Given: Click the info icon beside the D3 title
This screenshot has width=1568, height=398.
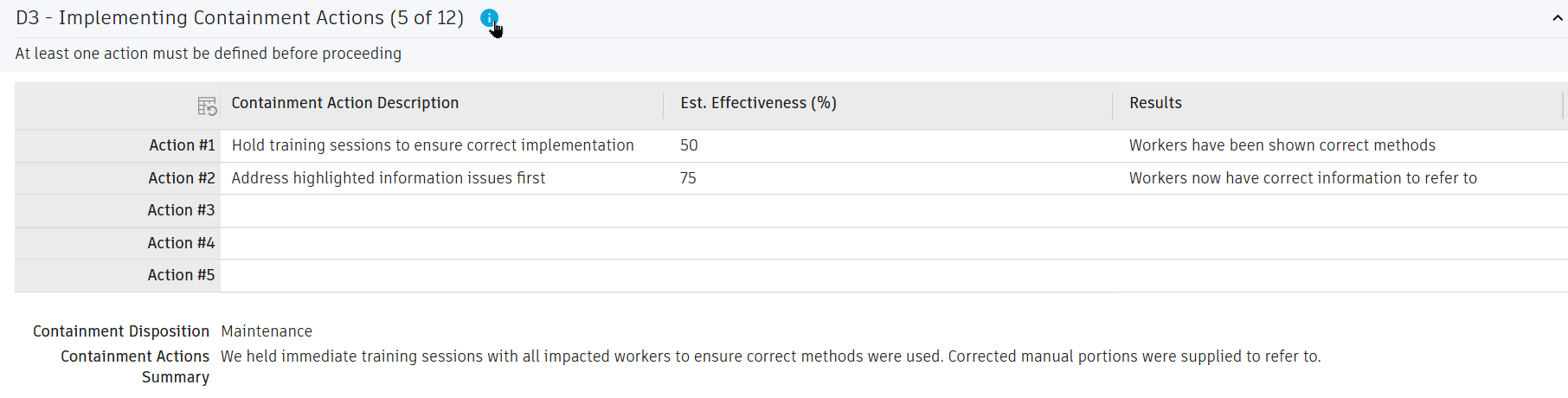Looking at the screenshot, I should tap(489, 17).
